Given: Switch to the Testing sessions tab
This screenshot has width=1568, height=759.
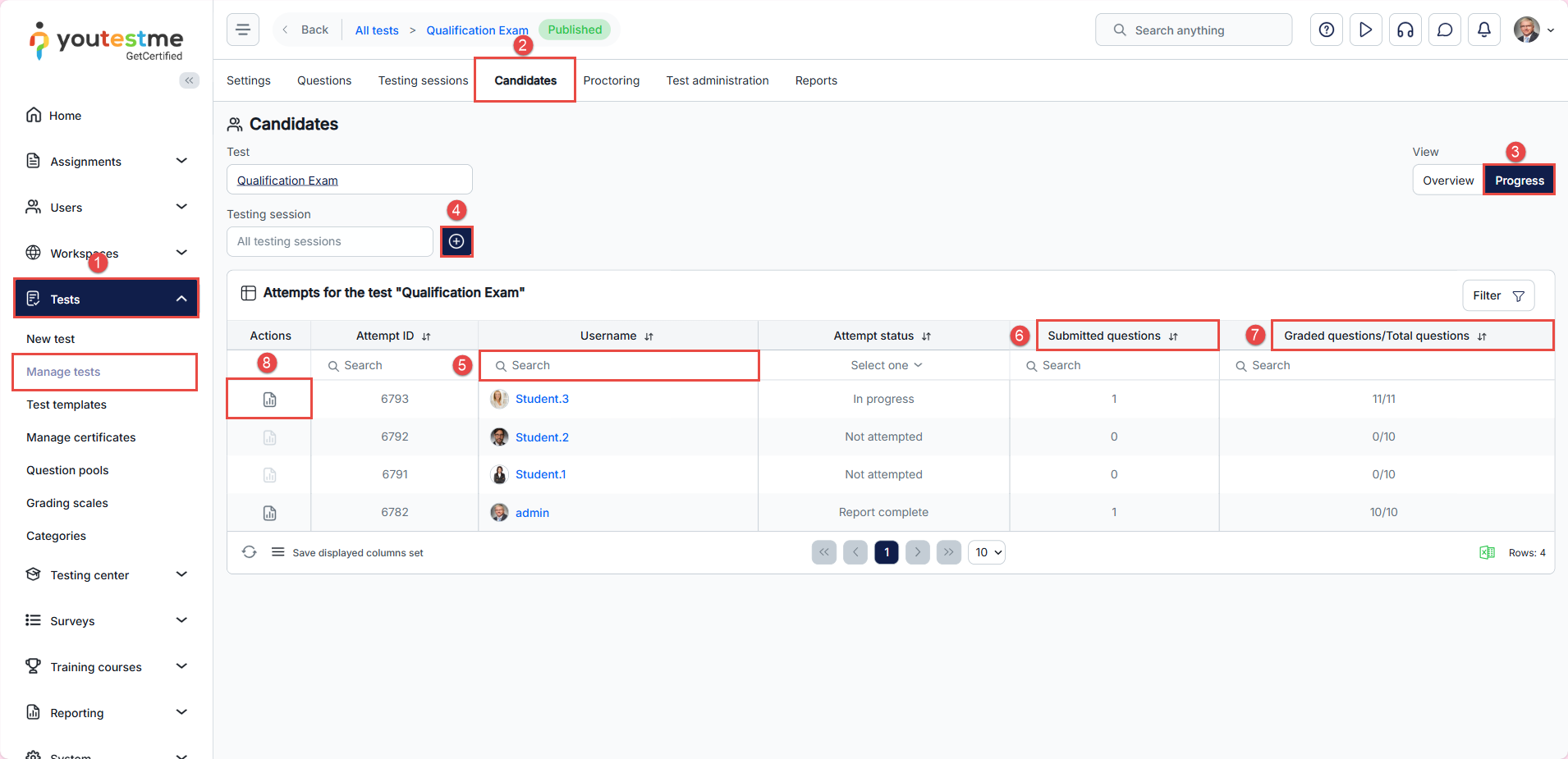Looking at the screenshot, I should [423, 80].
